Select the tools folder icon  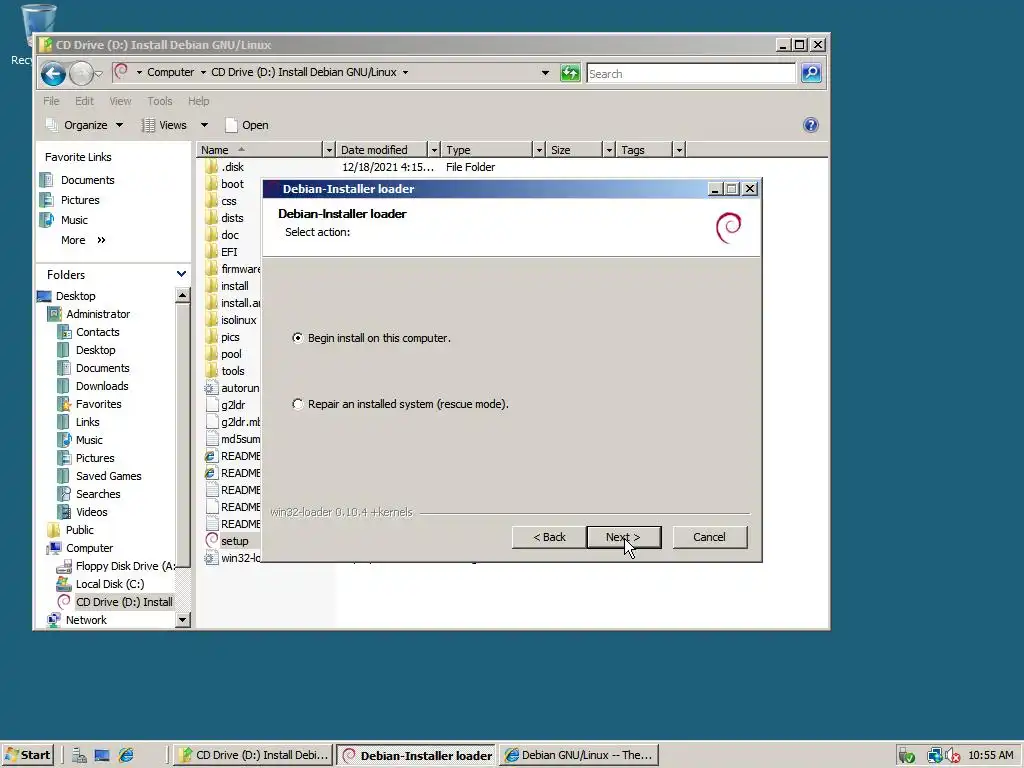pos(211,370)
